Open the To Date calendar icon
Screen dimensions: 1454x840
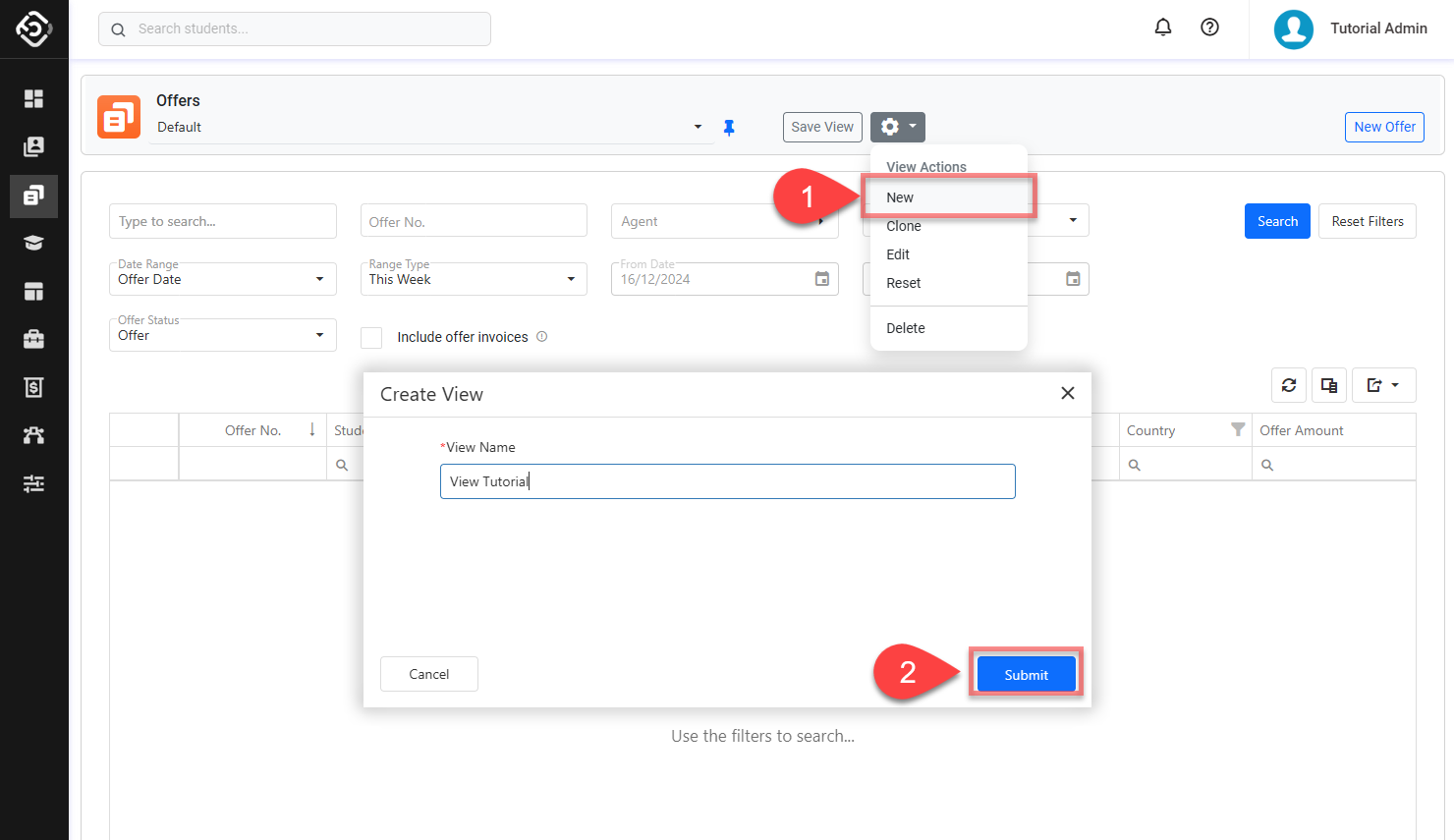(x=1073, y=279)
